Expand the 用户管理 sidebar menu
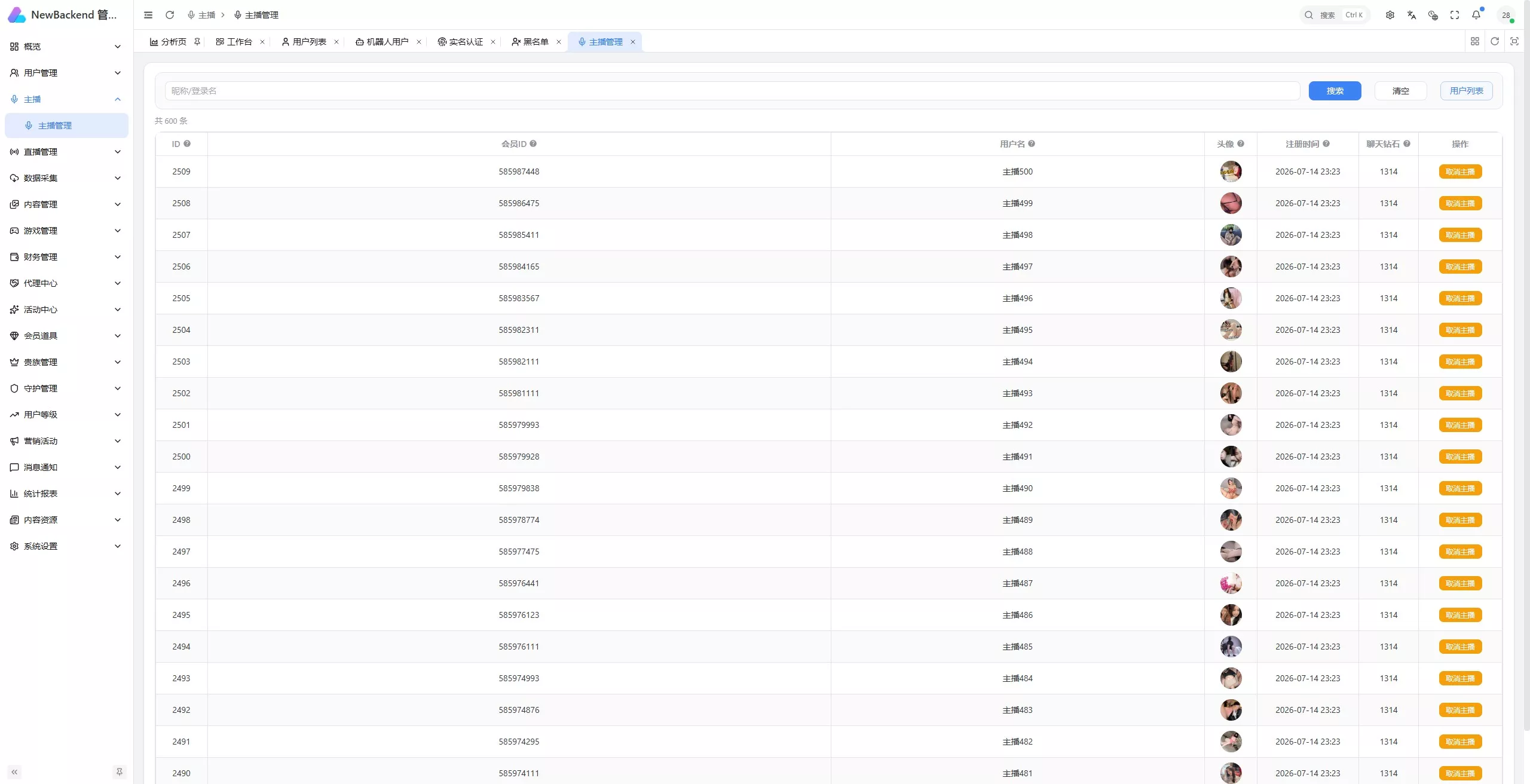 point(66,73)
